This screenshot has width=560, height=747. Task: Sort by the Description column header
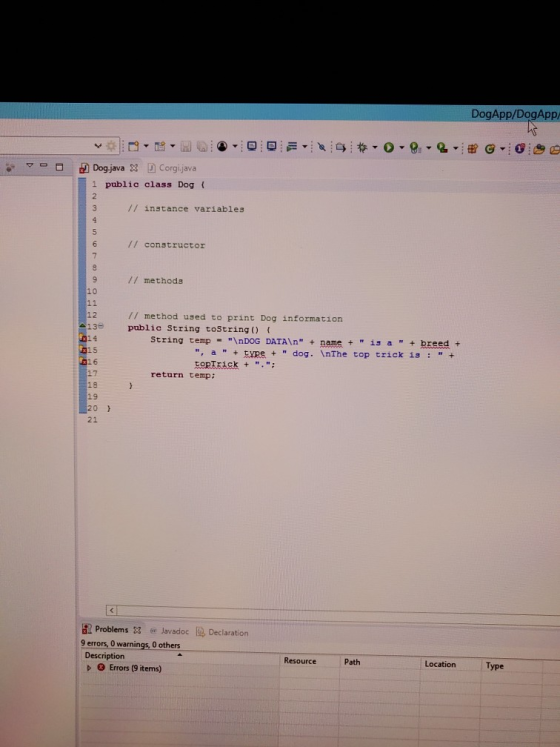pos(180,656)
